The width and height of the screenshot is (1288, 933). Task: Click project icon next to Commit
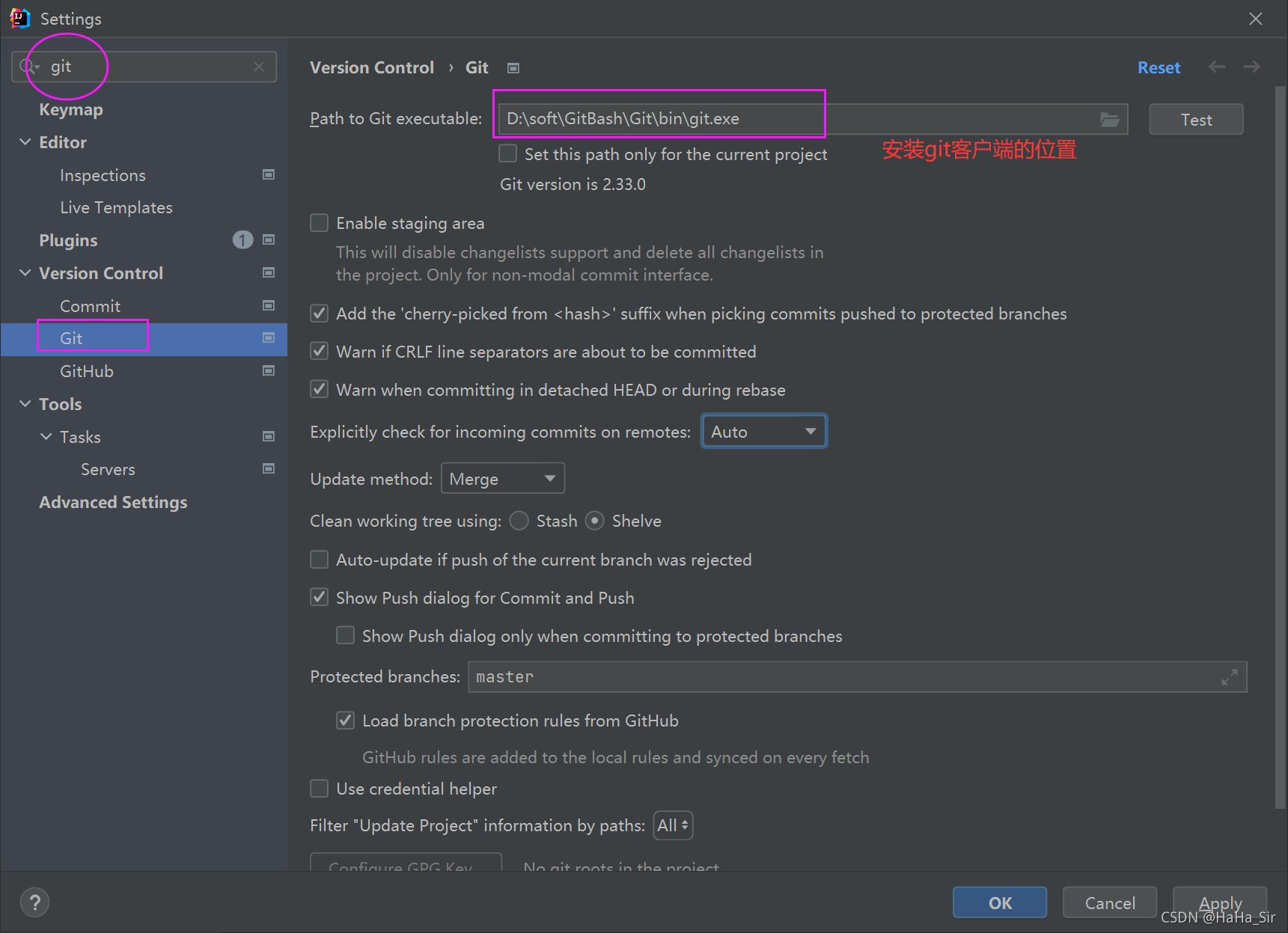269,305
